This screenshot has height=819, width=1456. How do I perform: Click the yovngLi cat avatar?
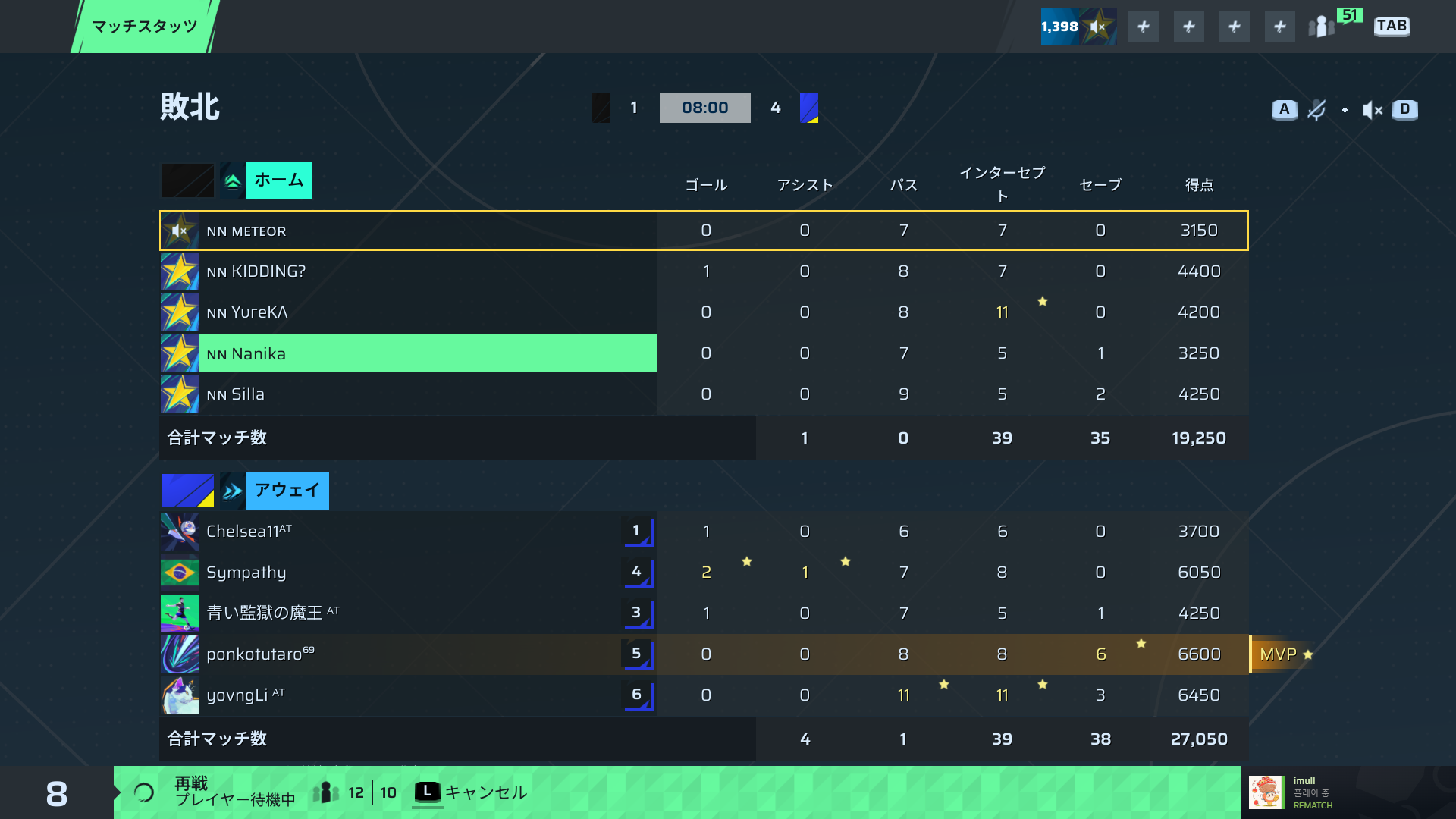(x=180, y=695)
